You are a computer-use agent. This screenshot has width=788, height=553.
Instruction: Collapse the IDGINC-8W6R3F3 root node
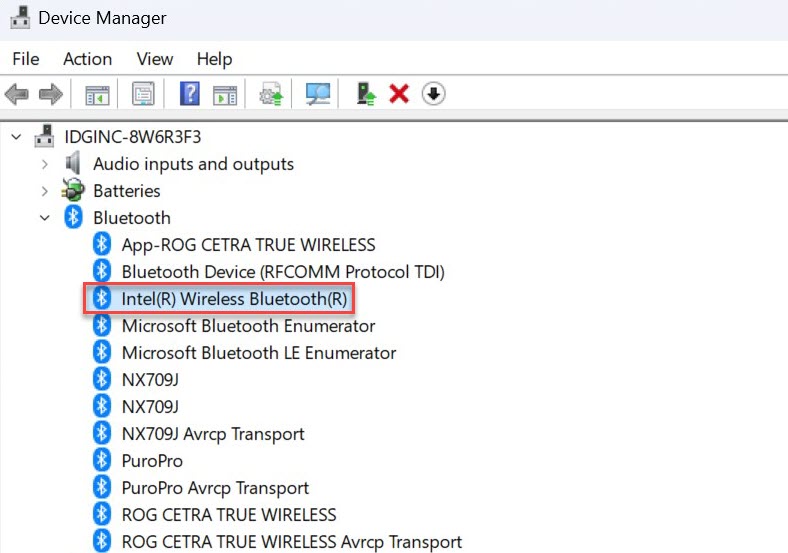click(x=17, y=137)
